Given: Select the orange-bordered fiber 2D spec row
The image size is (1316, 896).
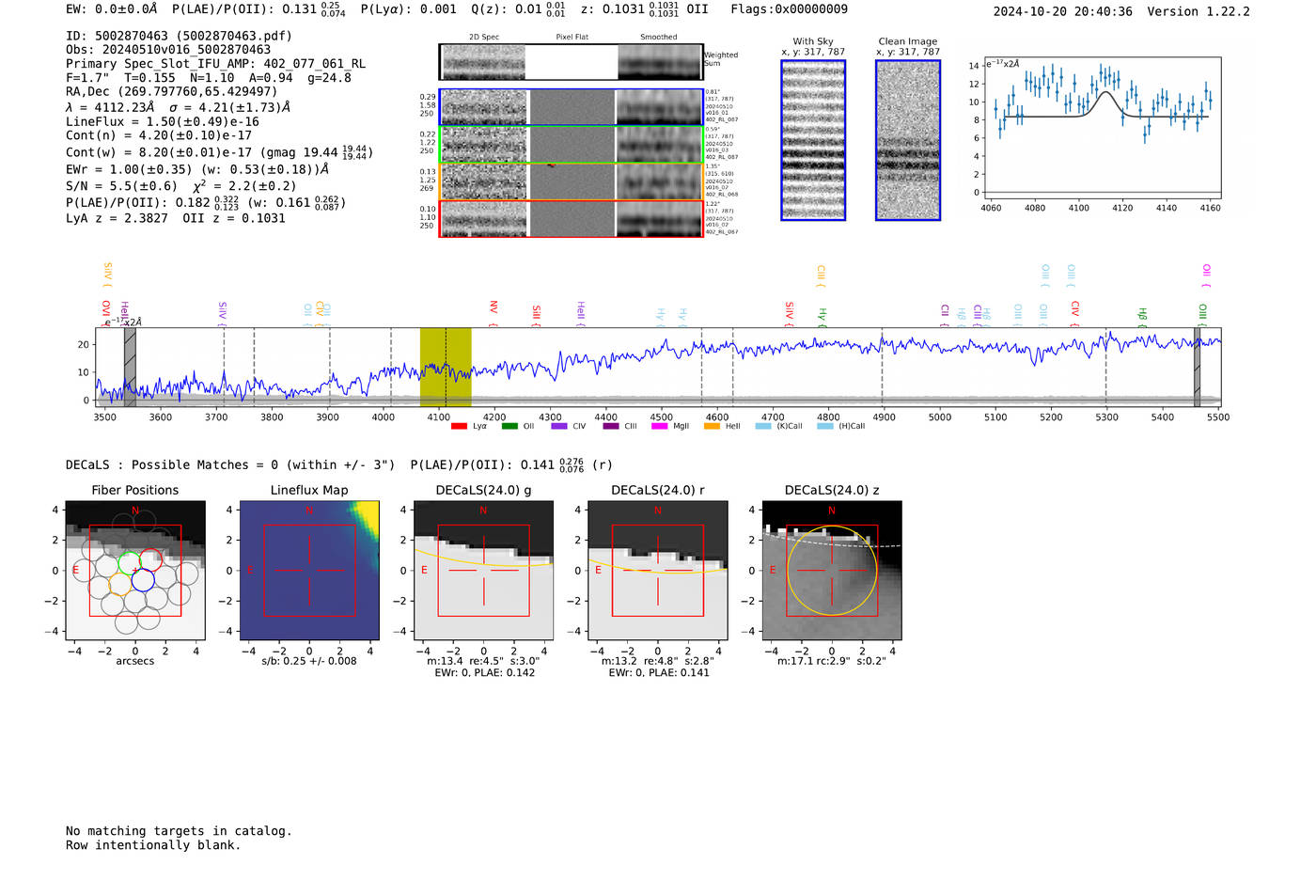Looking at the screenshot, I should [571, 181].
